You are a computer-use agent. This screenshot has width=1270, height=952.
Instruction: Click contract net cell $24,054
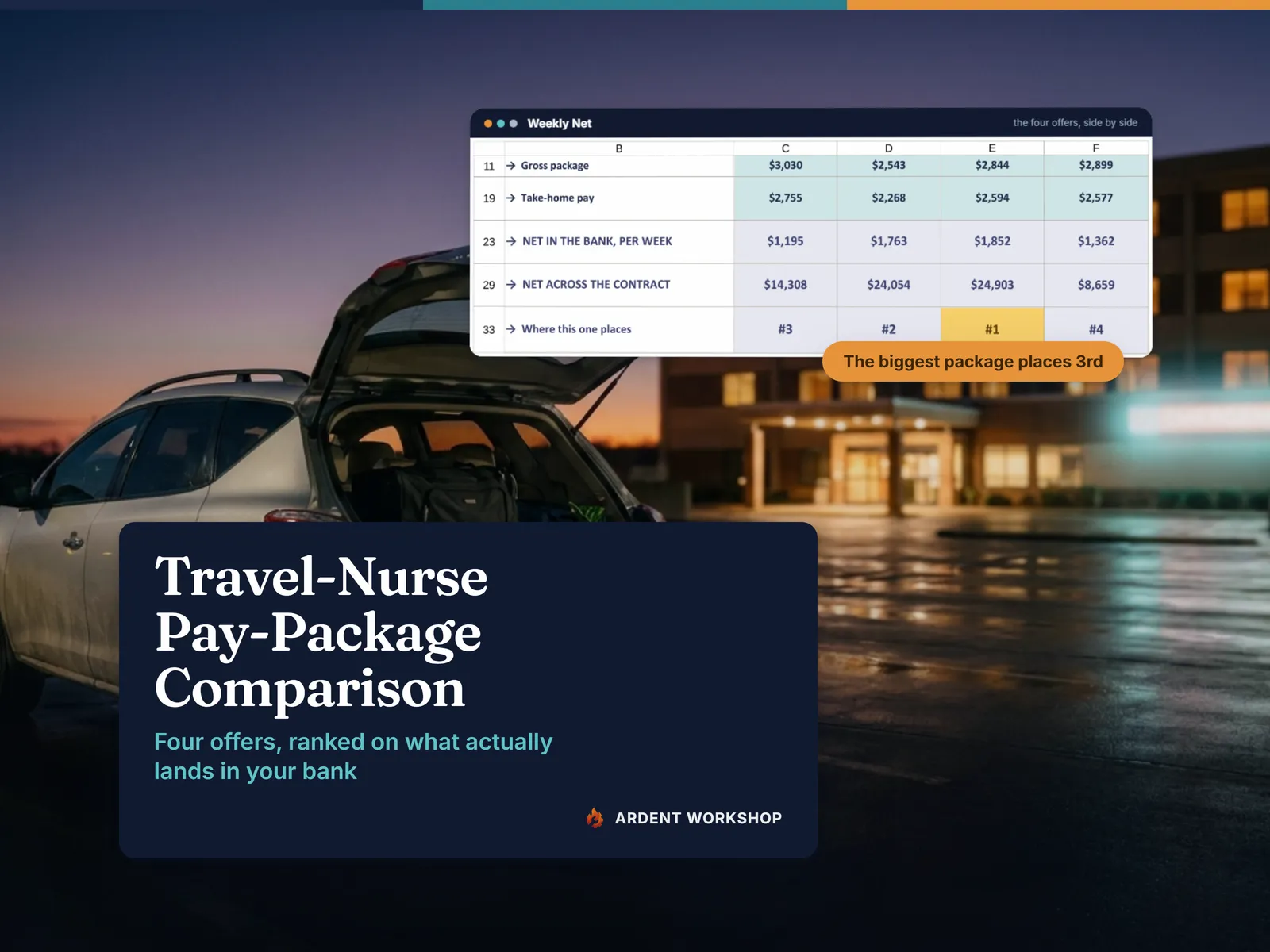tap(888, 285)
